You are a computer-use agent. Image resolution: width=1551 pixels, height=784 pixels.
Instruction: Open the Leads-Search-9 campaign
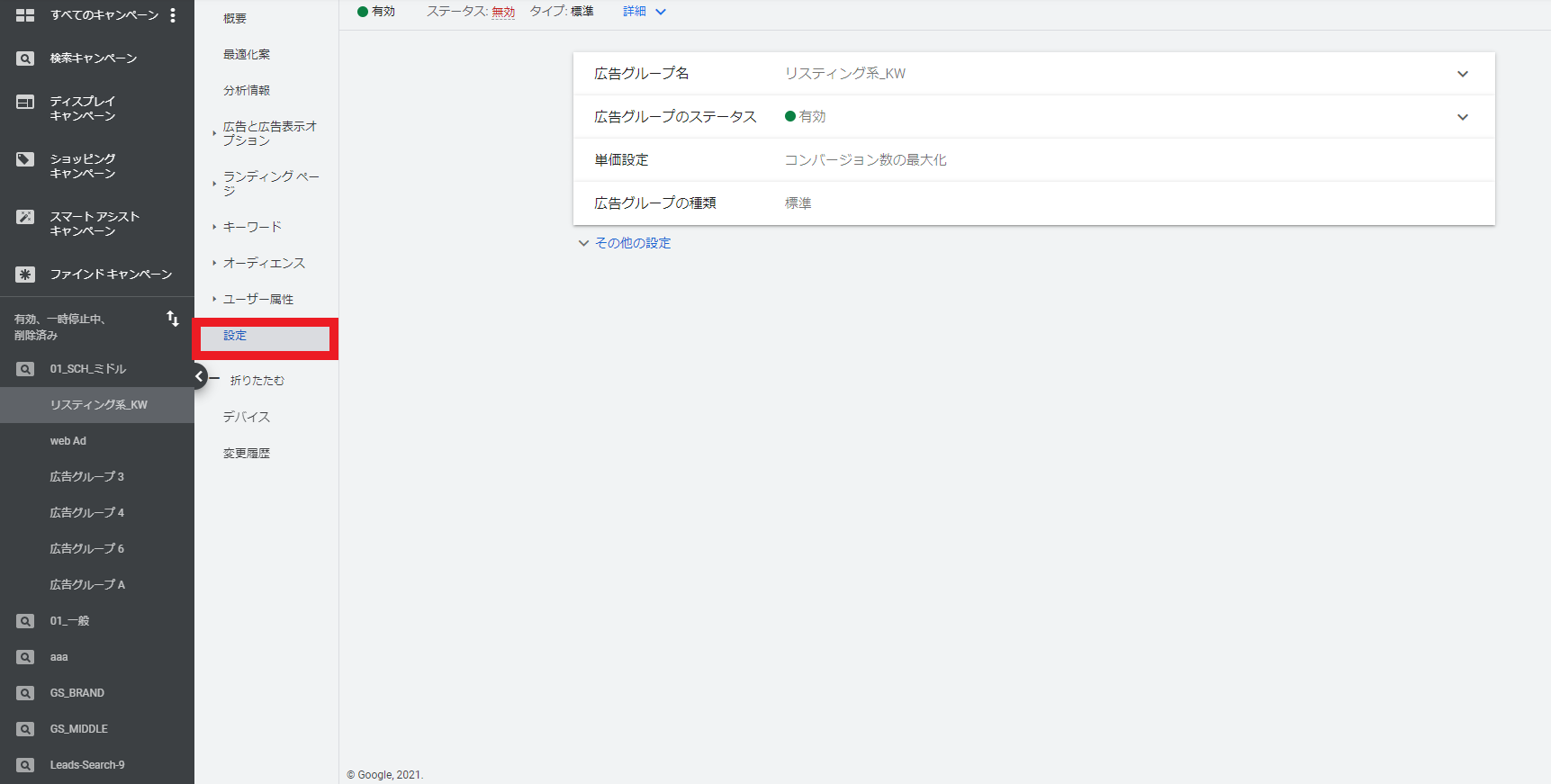[87, 765]
